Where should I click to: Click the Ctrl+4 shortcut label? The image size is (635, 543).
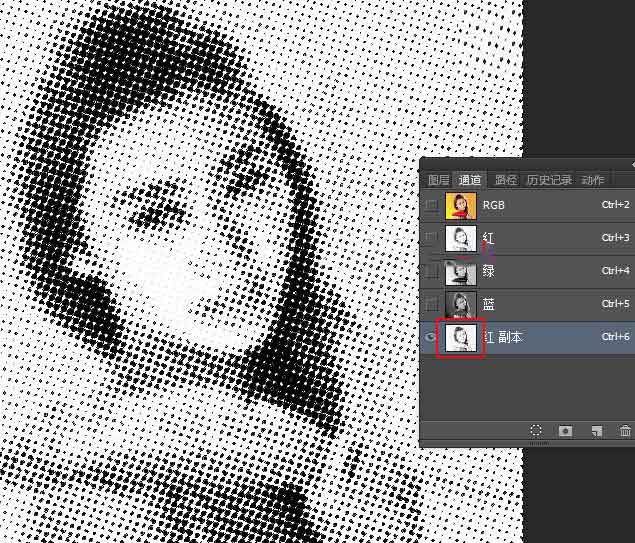click(616, 270)
